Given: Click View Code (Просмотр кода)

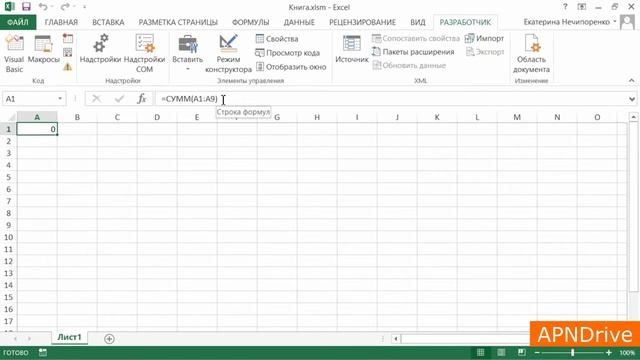Looking at the screenshot, I should pyautogui.click(x=287, y=53).
